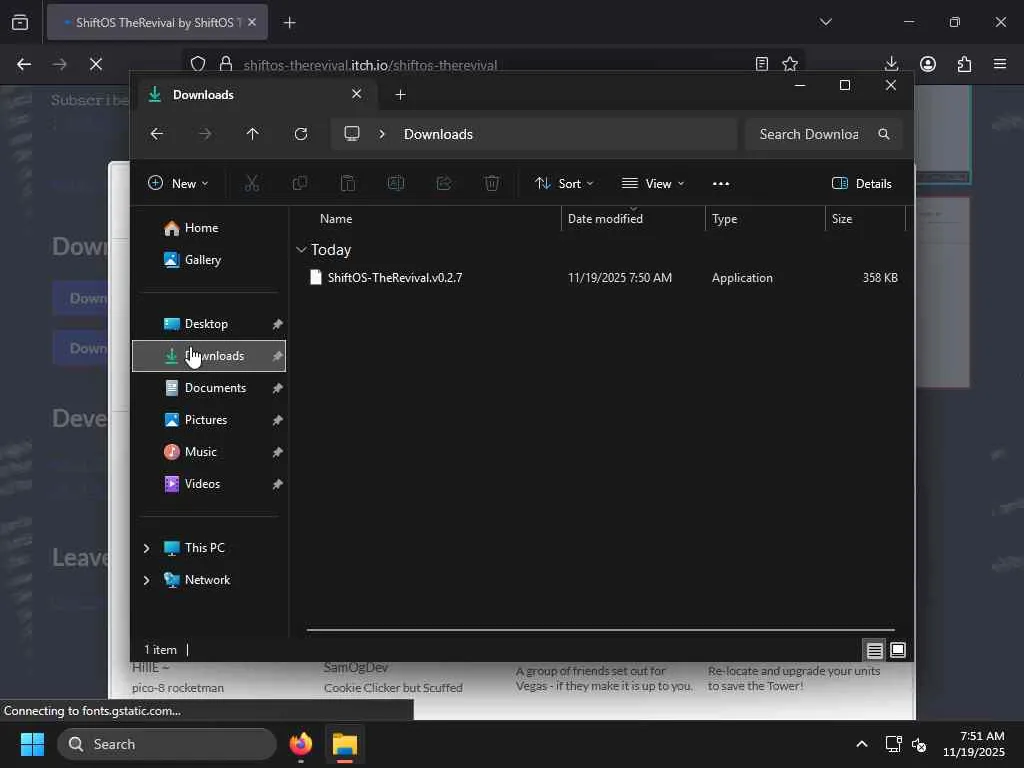Click the Delete trash can icon
Screen dimensions: 1024x768
coord(492,184)
